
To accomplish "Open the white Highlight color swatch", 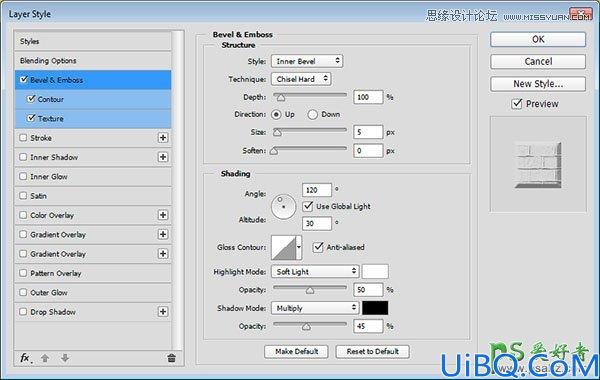I will tap(375, 271).
